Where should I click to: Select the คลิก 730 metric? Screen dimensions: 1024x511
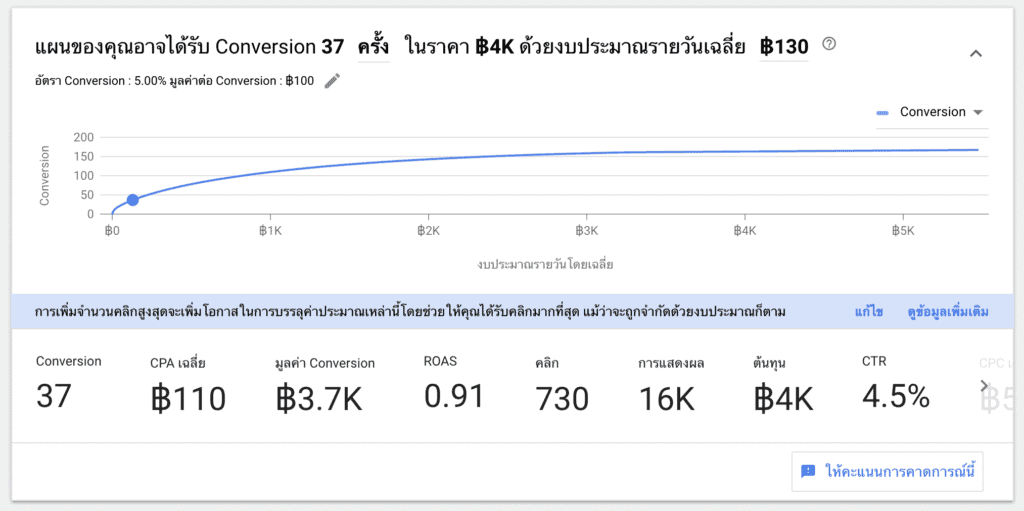[x=562, y=398]
